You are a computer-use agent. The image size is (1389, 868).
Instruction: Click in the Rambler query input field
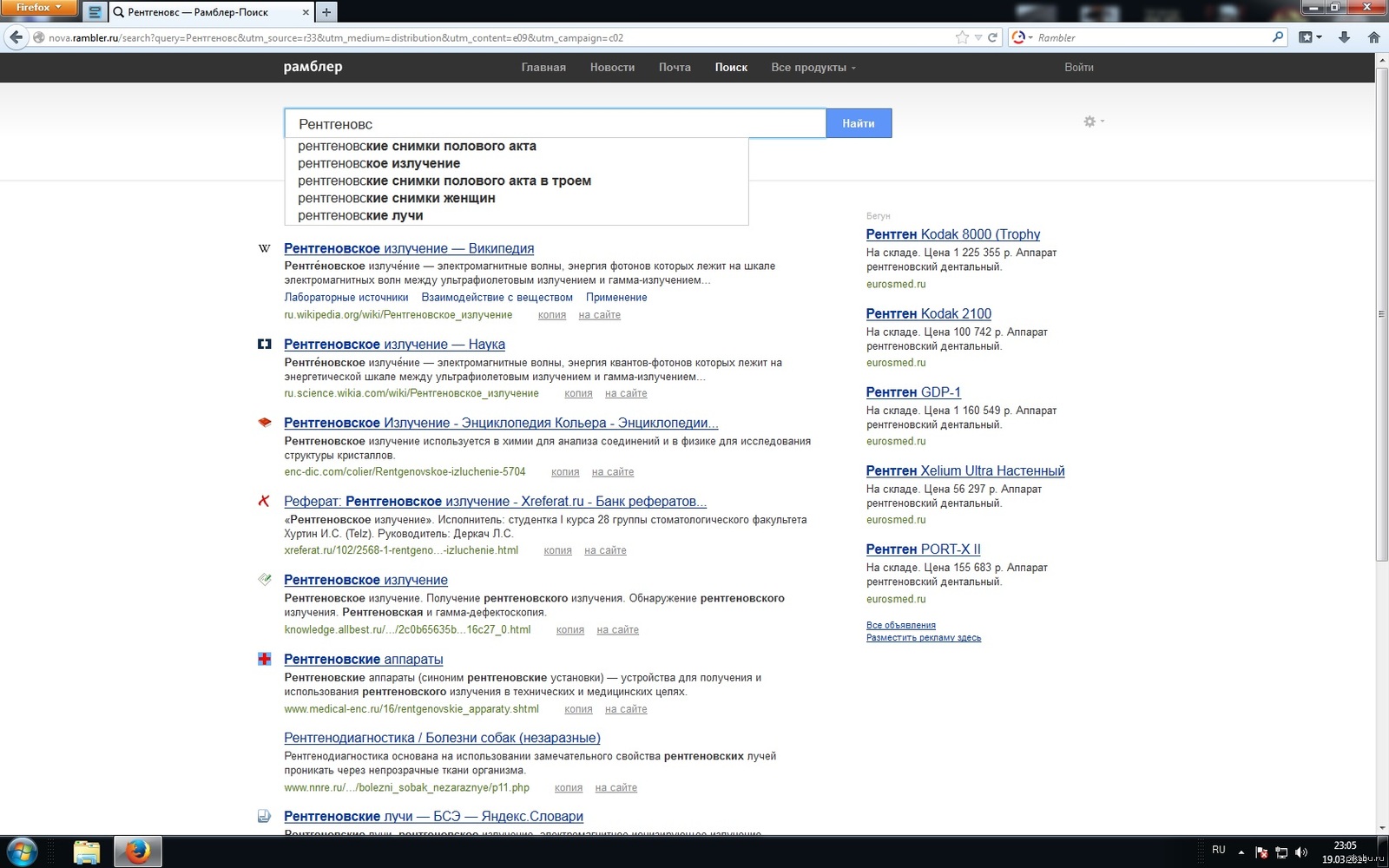point(556,124)
